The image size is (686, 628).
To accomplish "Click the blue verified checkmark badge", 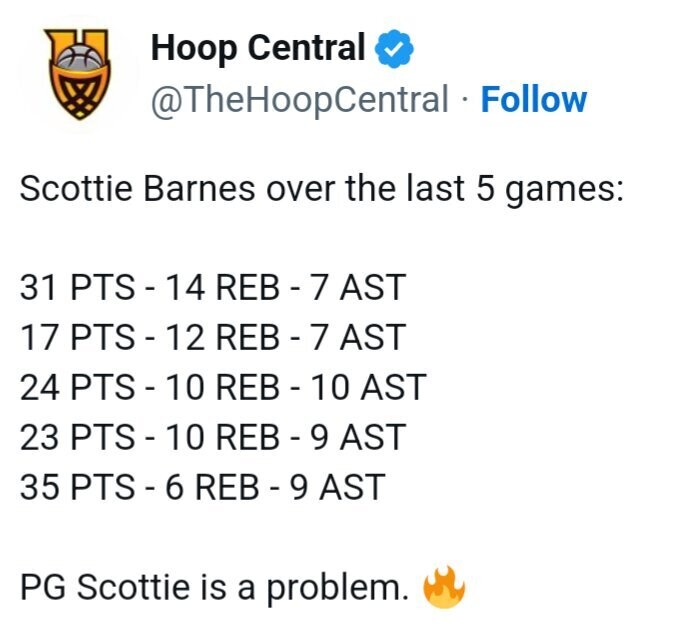I will (395, 47).
